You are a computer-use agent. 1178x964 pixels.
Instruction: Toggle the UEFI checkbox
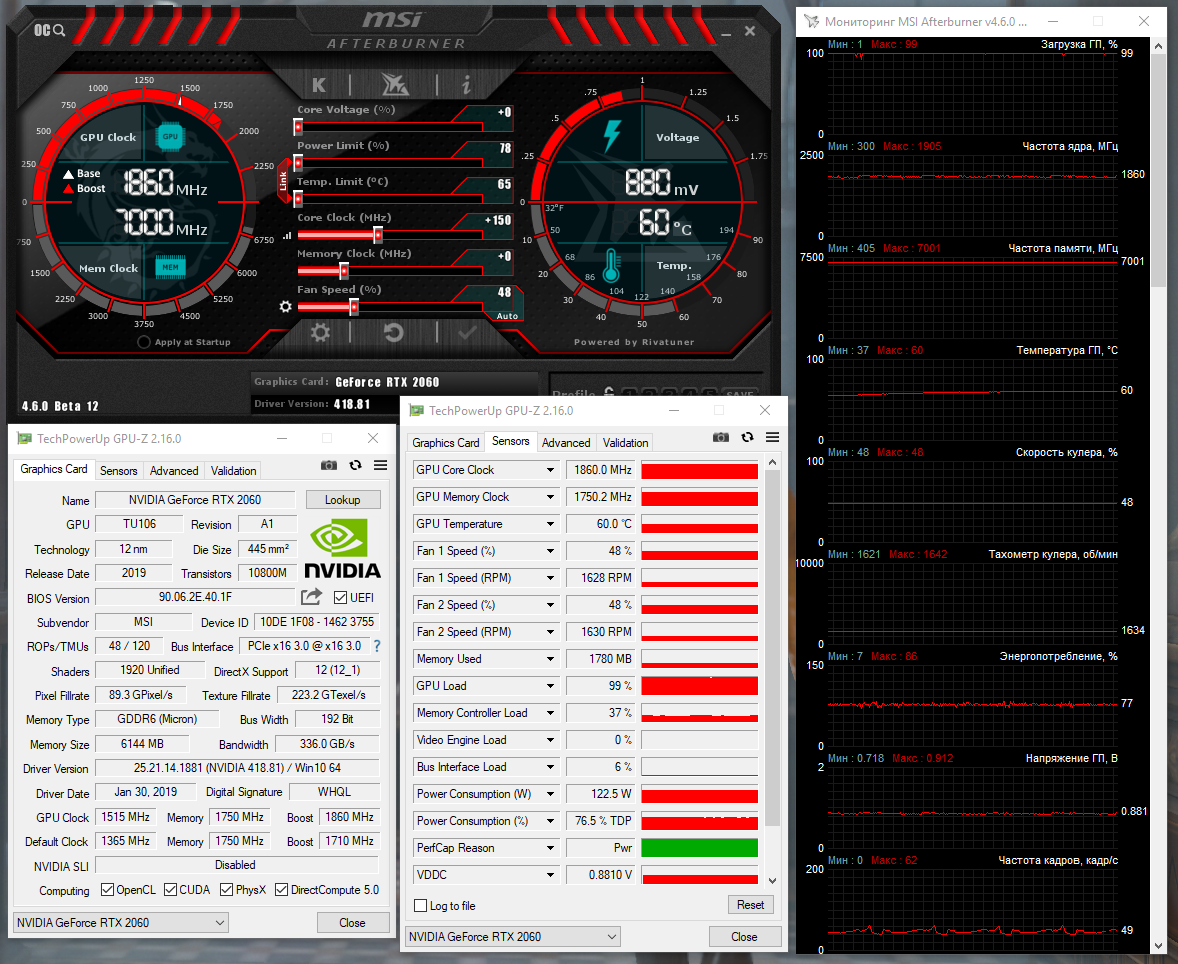(341, 598)
